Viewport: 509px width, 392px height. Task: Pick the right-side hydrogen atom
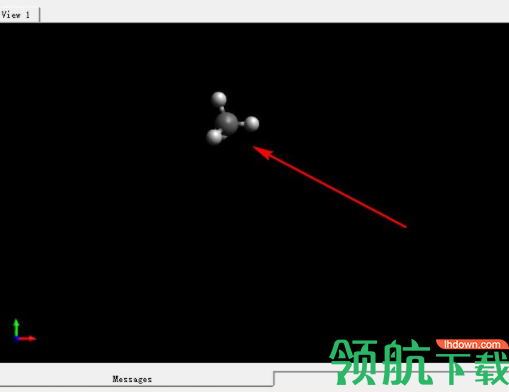coord(252,124)
